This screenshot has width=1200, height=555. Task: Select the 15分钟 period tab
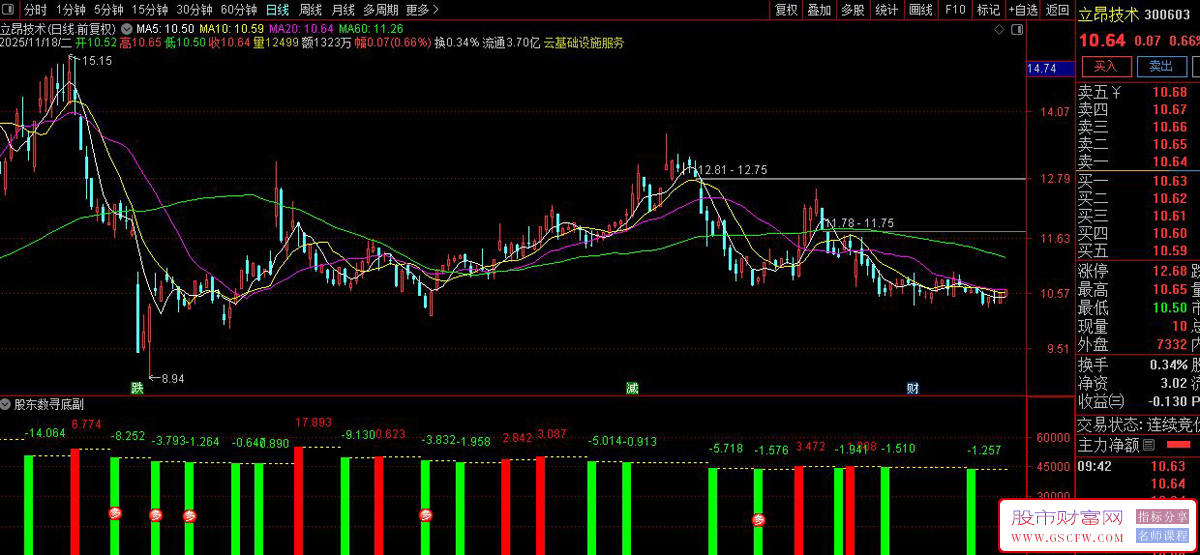pyautogui.click(x=150, y=10)
